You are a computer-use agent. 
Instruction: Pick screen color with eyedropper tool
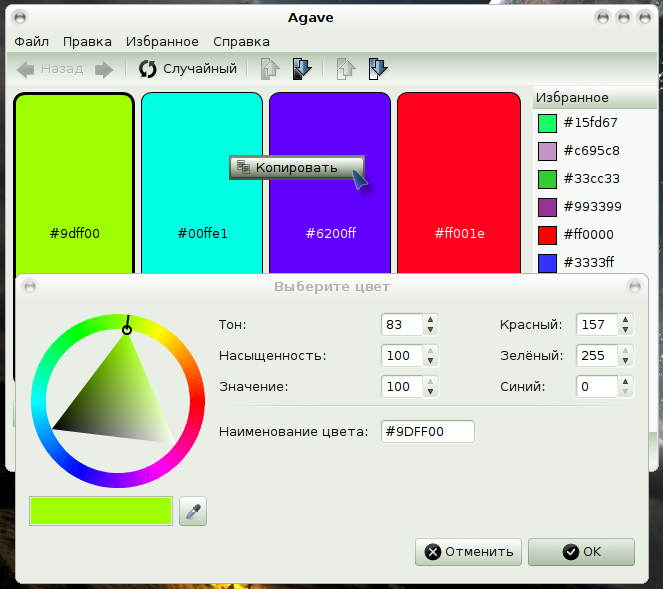(x=193, y=511)
